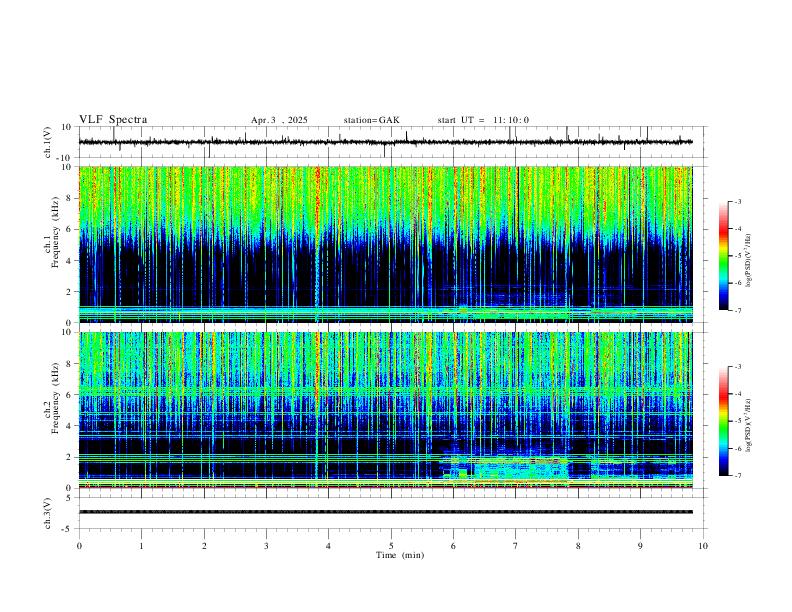Viewport: 792px width, 612px height.
Task: Click the ch.1 spectrogram color scale bar
Action: [x=723, y=256]
